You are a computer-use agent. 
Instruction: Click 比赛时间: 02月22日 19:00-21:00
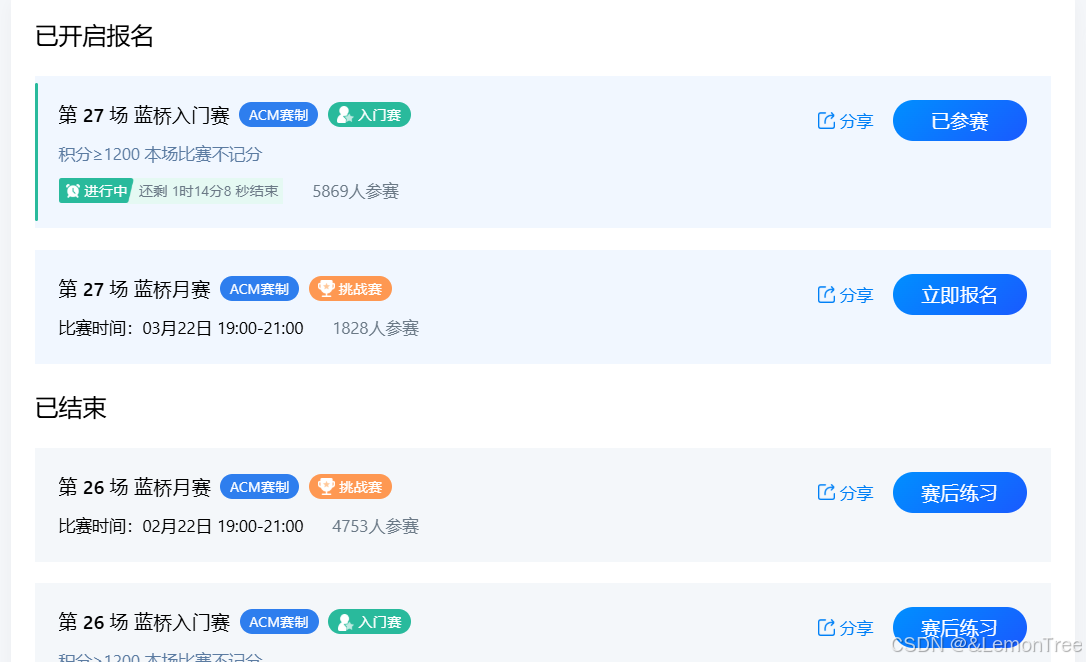[181, 526]
